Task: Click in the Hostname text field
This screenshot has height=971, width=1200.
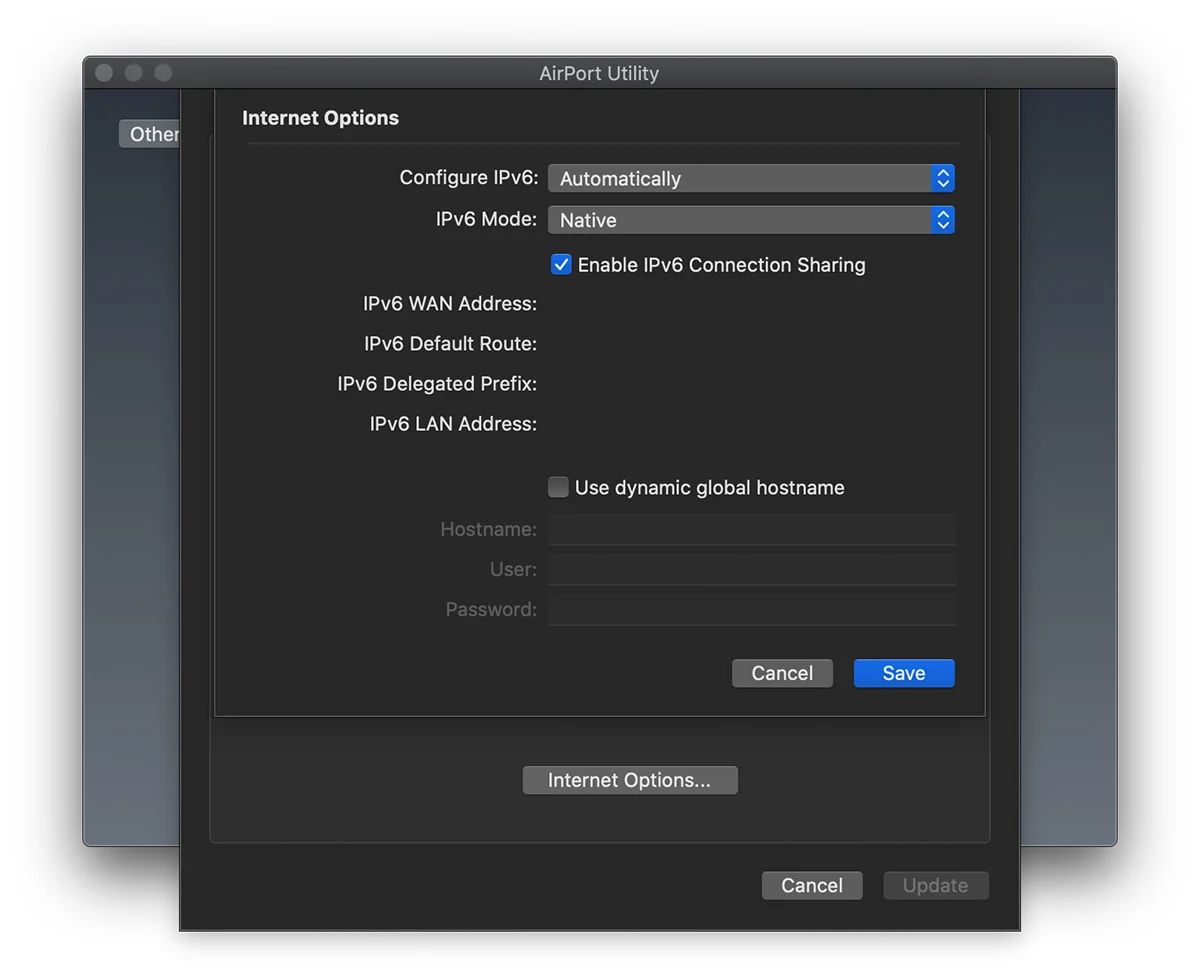Action: 751,529
